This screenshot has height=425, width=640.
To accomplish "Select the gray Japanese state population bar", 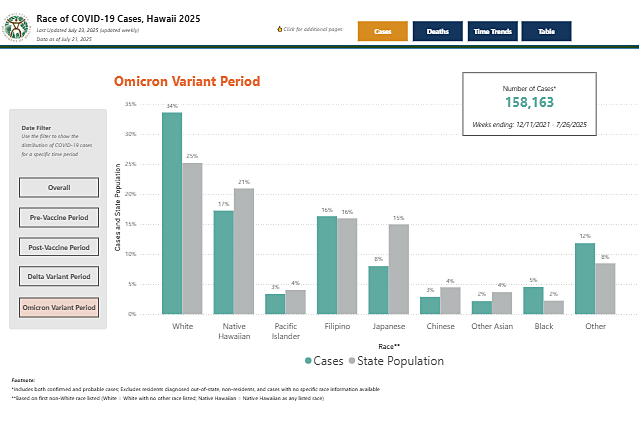I will pos(398,269).
